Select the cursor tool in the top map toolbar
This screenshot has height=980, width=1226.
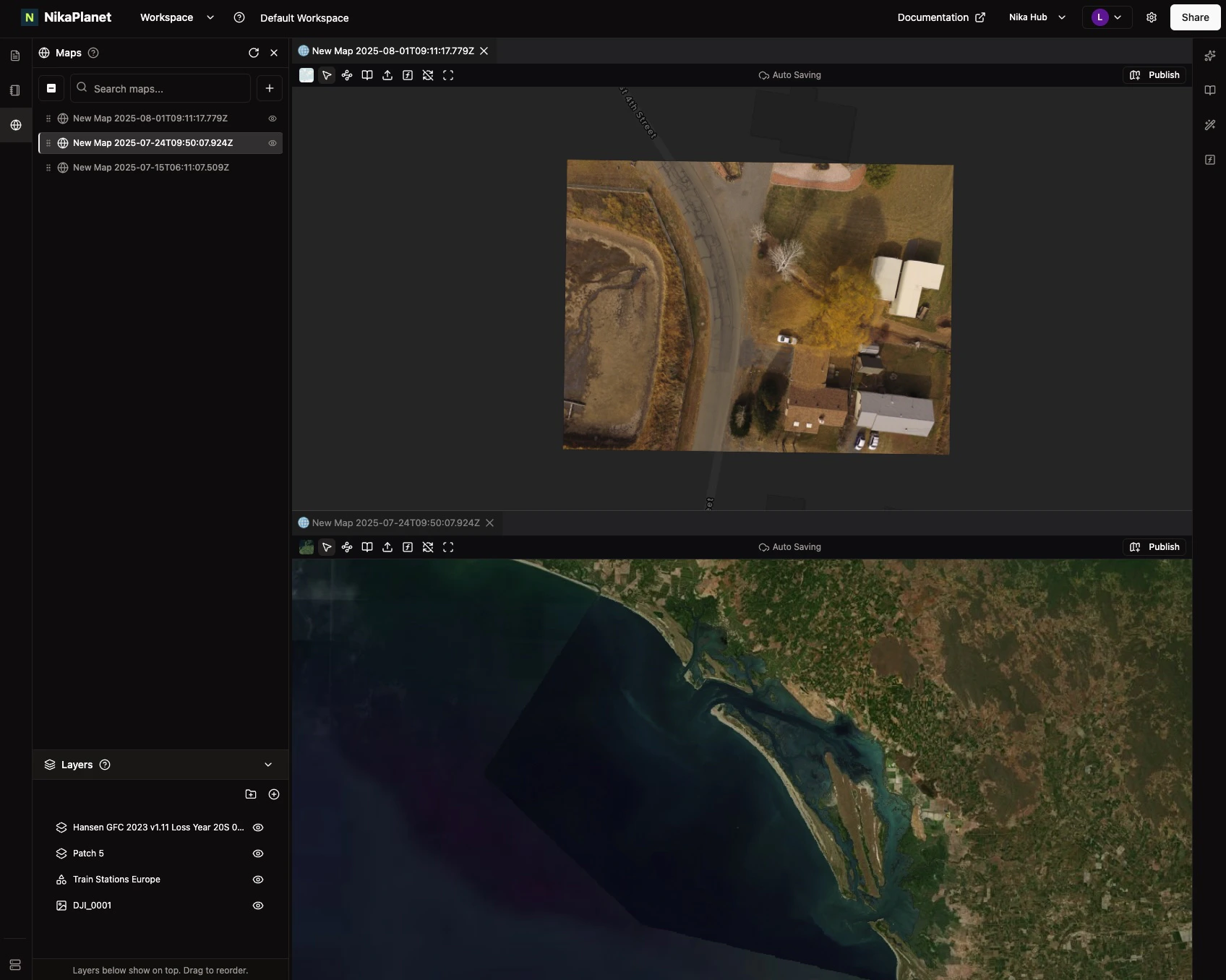click(x=327, y=74)
